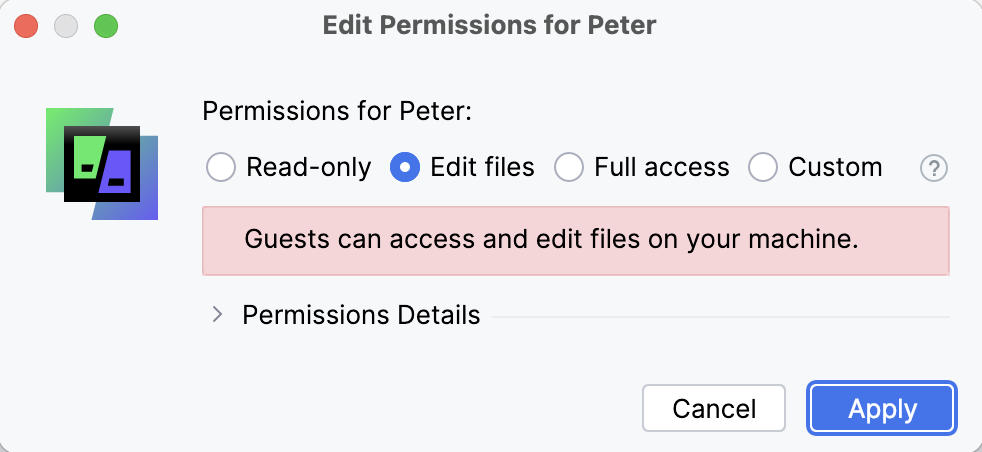Screen dimensions: 982x452
Task: Click the Read-only label text
Action: pyautogui.click(x=308, y=167)
